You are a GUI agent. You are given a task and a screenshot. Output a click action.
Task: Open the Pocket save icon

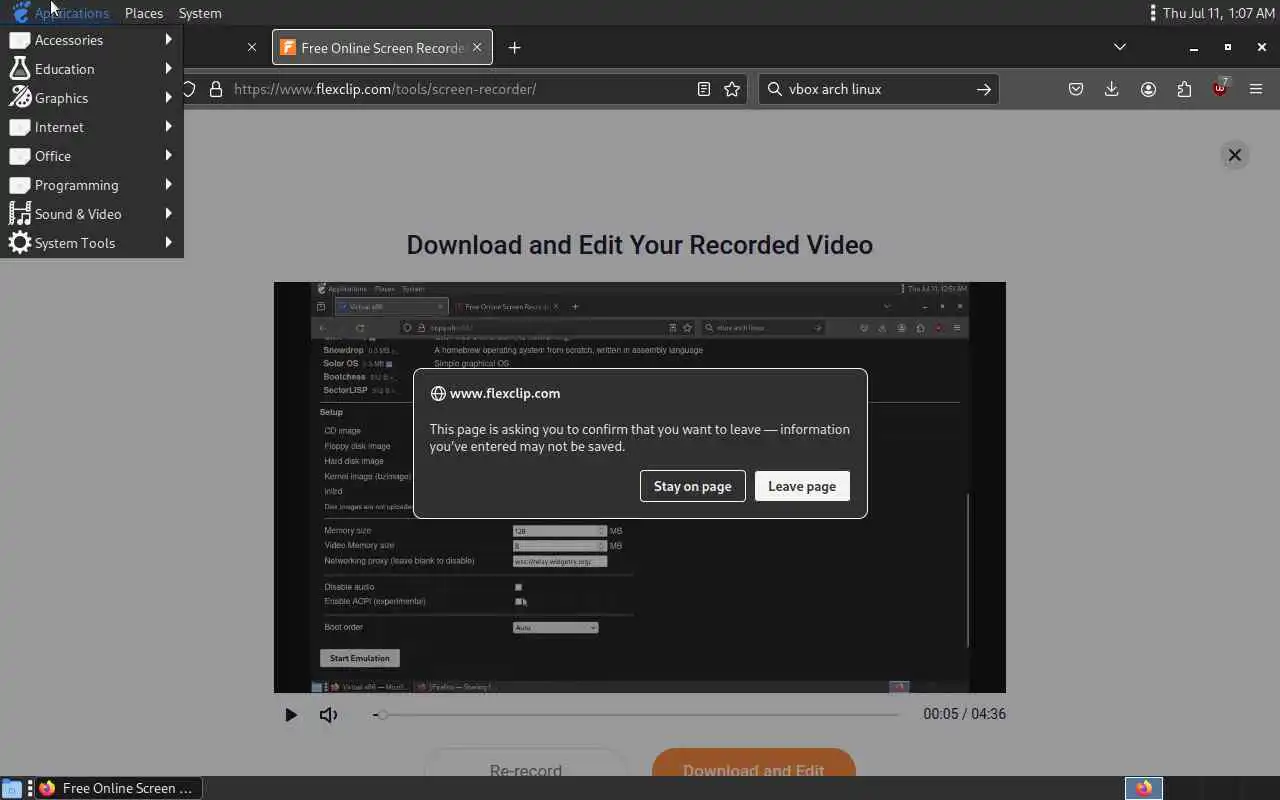pos(1076,89)
